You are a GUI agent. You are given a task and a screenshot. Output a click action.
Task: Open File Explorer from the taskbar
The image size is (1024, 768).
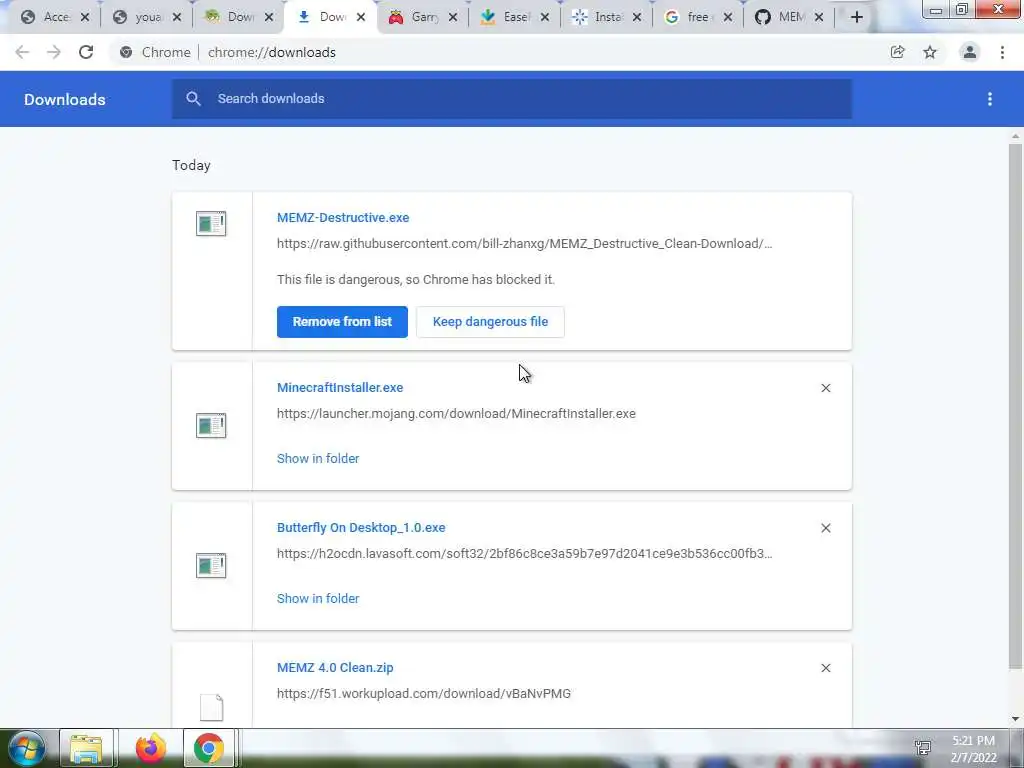(86, 748)
